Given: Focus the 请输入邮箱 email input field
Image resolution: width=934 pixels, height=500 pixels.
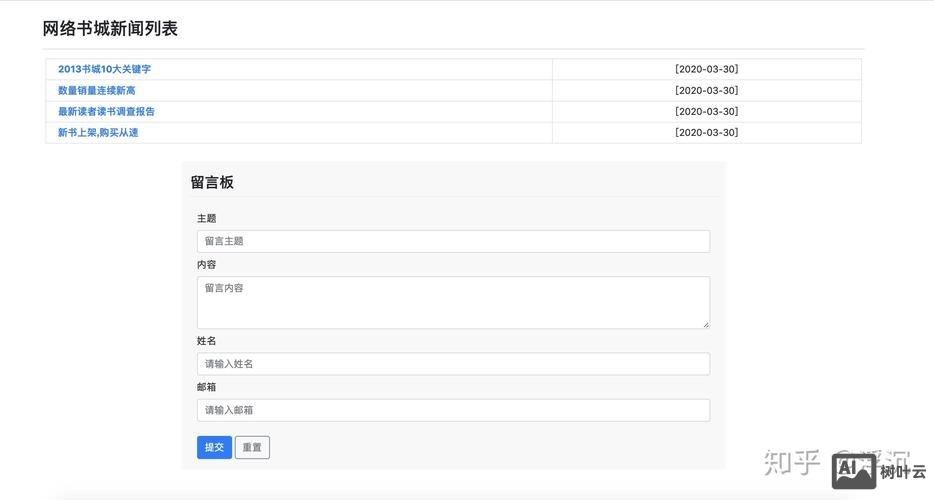Looking at the screenshot, I should (453, 410).
